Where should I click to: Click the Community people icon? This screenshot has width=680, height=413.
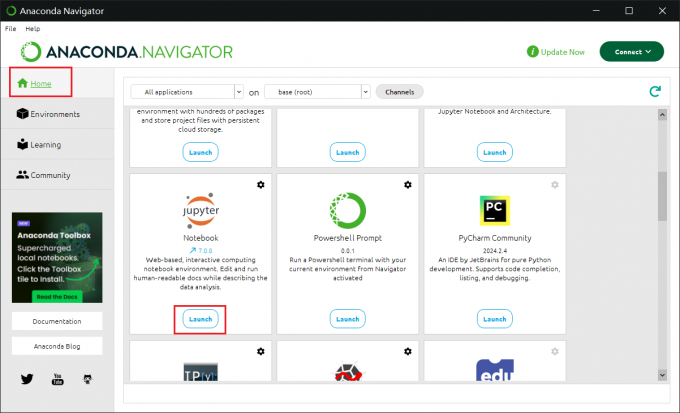click(x=22, y=175)
